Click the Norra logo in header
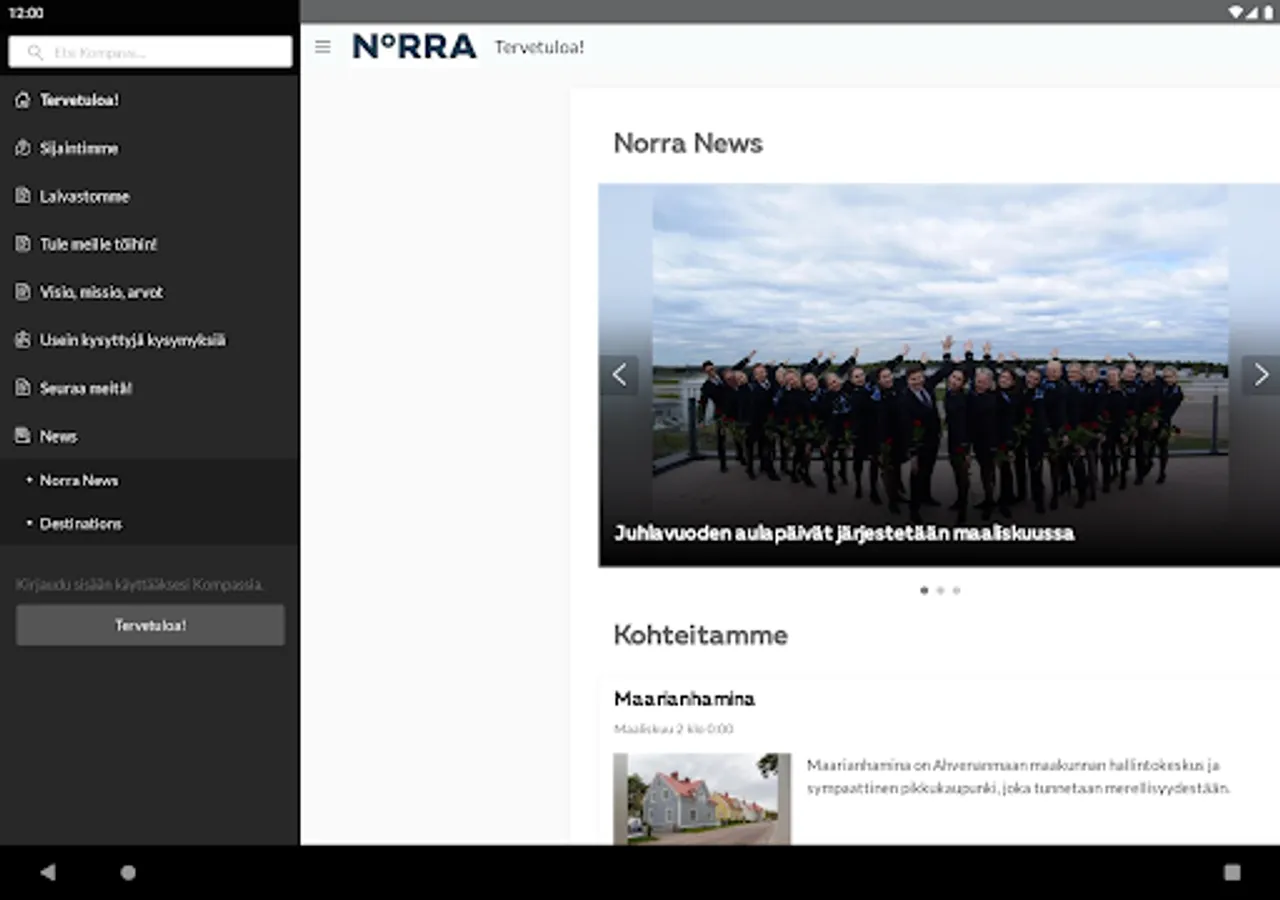 (x=414, y=47)
